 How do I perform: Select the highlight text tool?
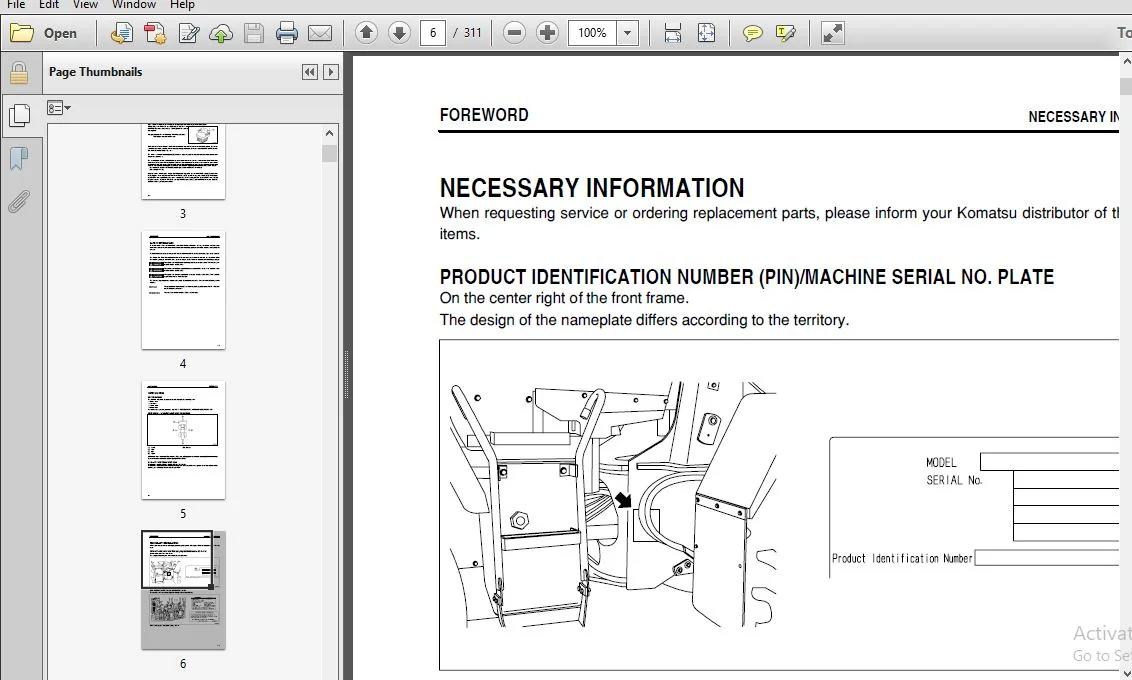[785, 33]
